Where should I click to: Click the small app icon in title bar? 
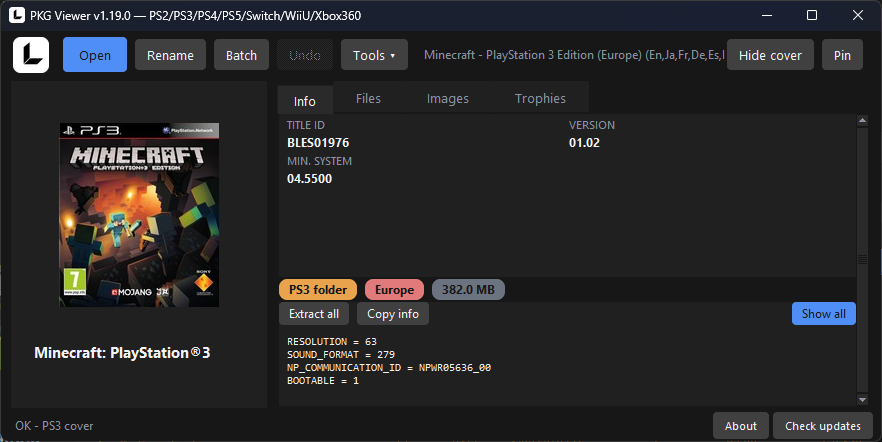click(17, 15)
